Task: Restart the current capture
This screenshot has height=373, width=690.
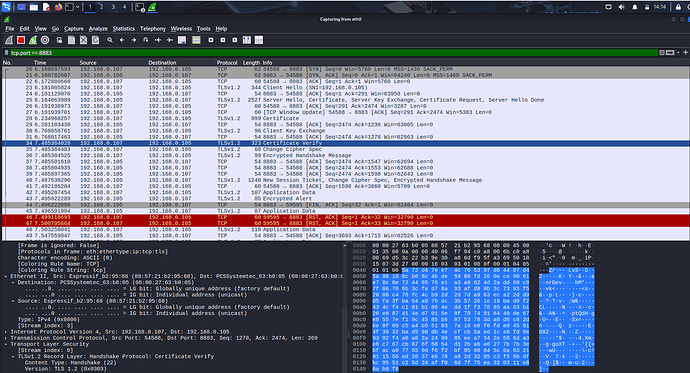Action: point(33,40)
